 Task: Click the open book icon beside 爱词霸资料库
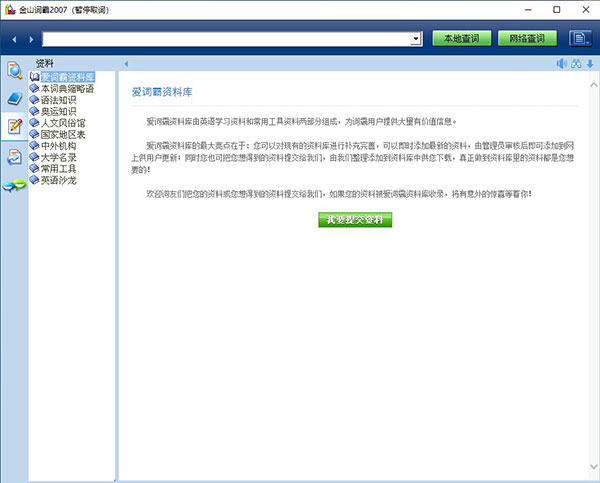pyautogui.click(x=34, y=77)
